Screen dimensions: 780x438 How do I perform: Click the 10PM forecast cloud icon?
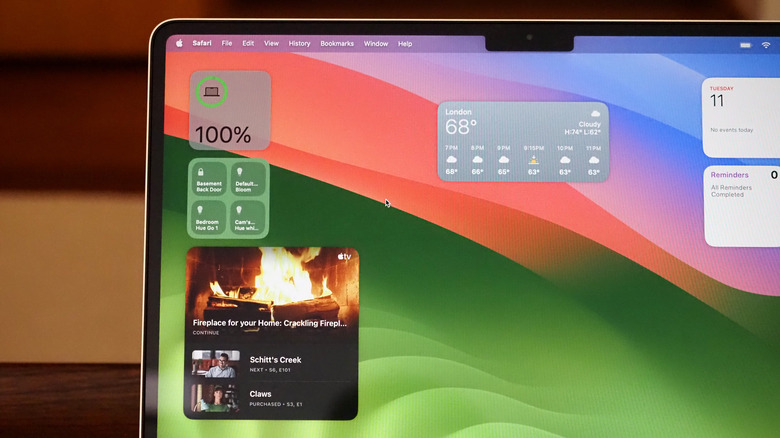pos(565,160)
